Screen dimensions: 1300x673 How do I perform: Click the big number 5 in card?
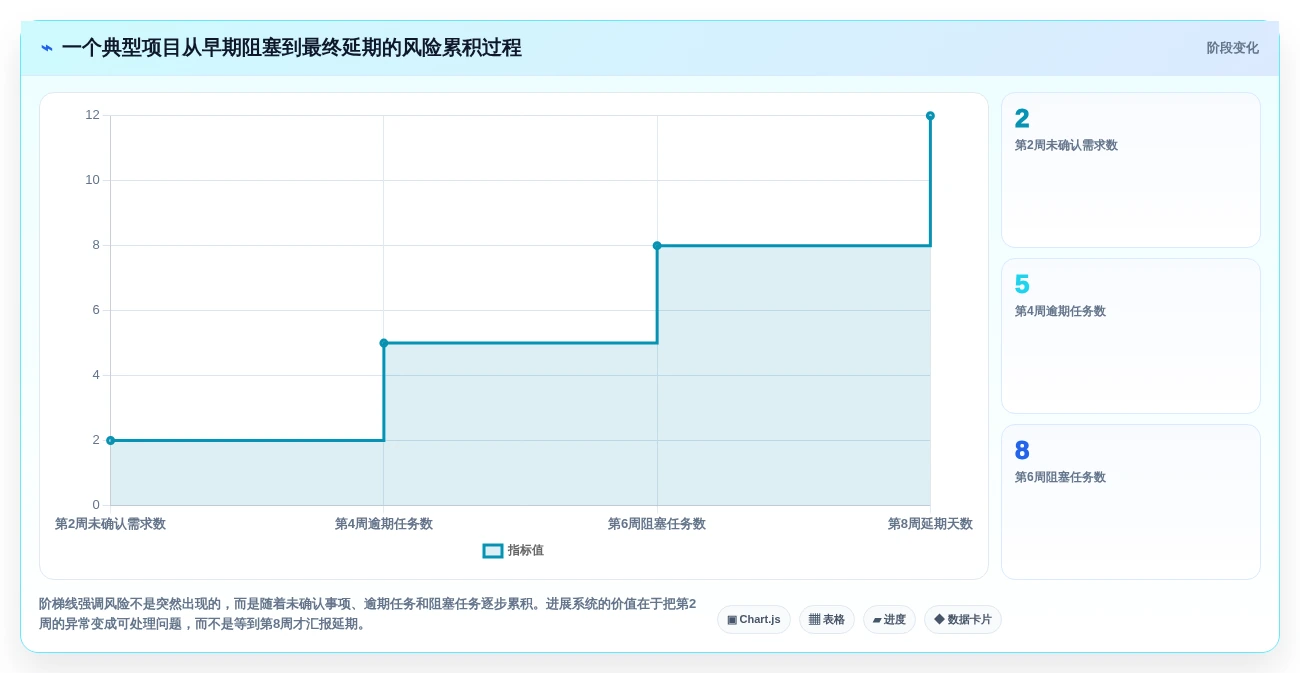1022,285
